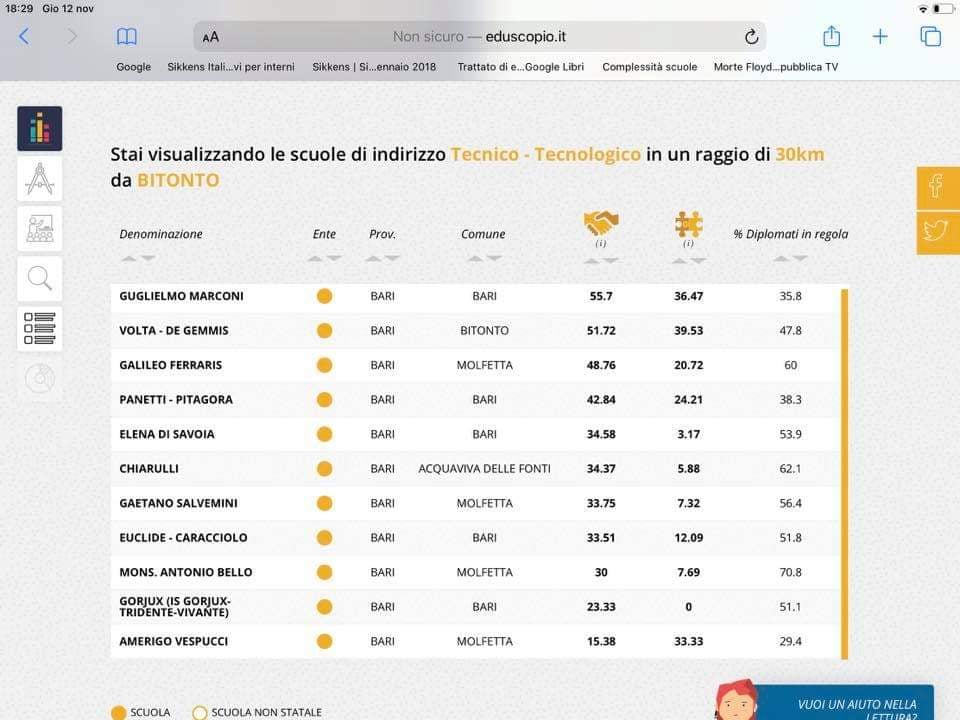Image resolution: width=960 pixels, height=720 pixels.
Task: Show all open tabs icon
Action: point(931,37)
